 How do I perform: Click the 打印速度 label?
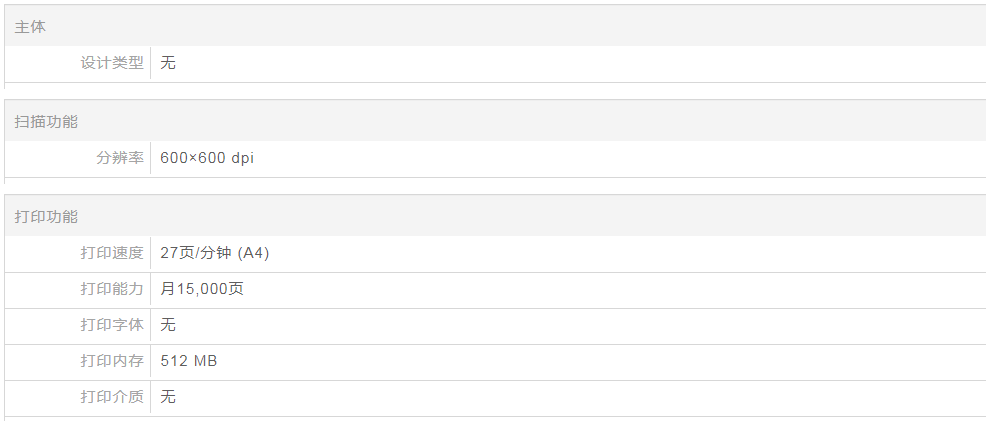coord(112,253)
